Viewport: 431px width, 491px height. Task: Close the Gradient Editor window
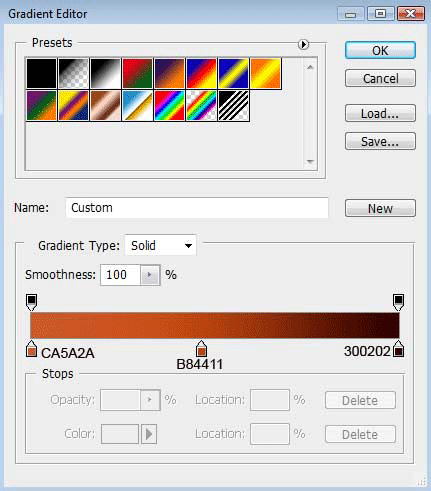[x=411, y=14]
